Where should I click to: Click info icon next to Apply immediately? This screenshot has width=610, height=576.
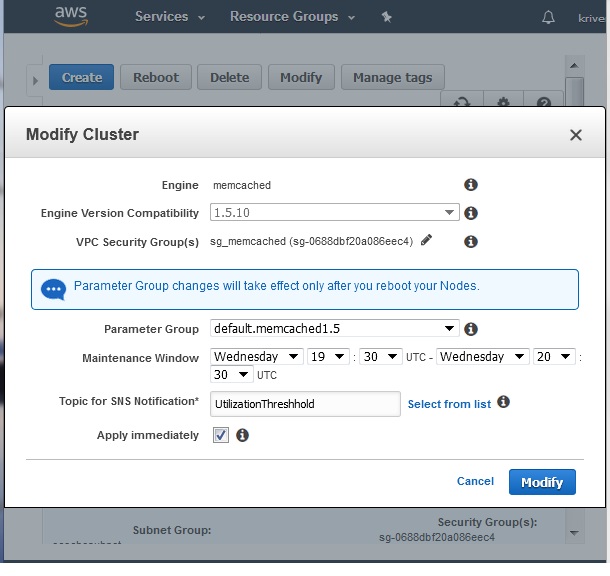click(242, 435)
